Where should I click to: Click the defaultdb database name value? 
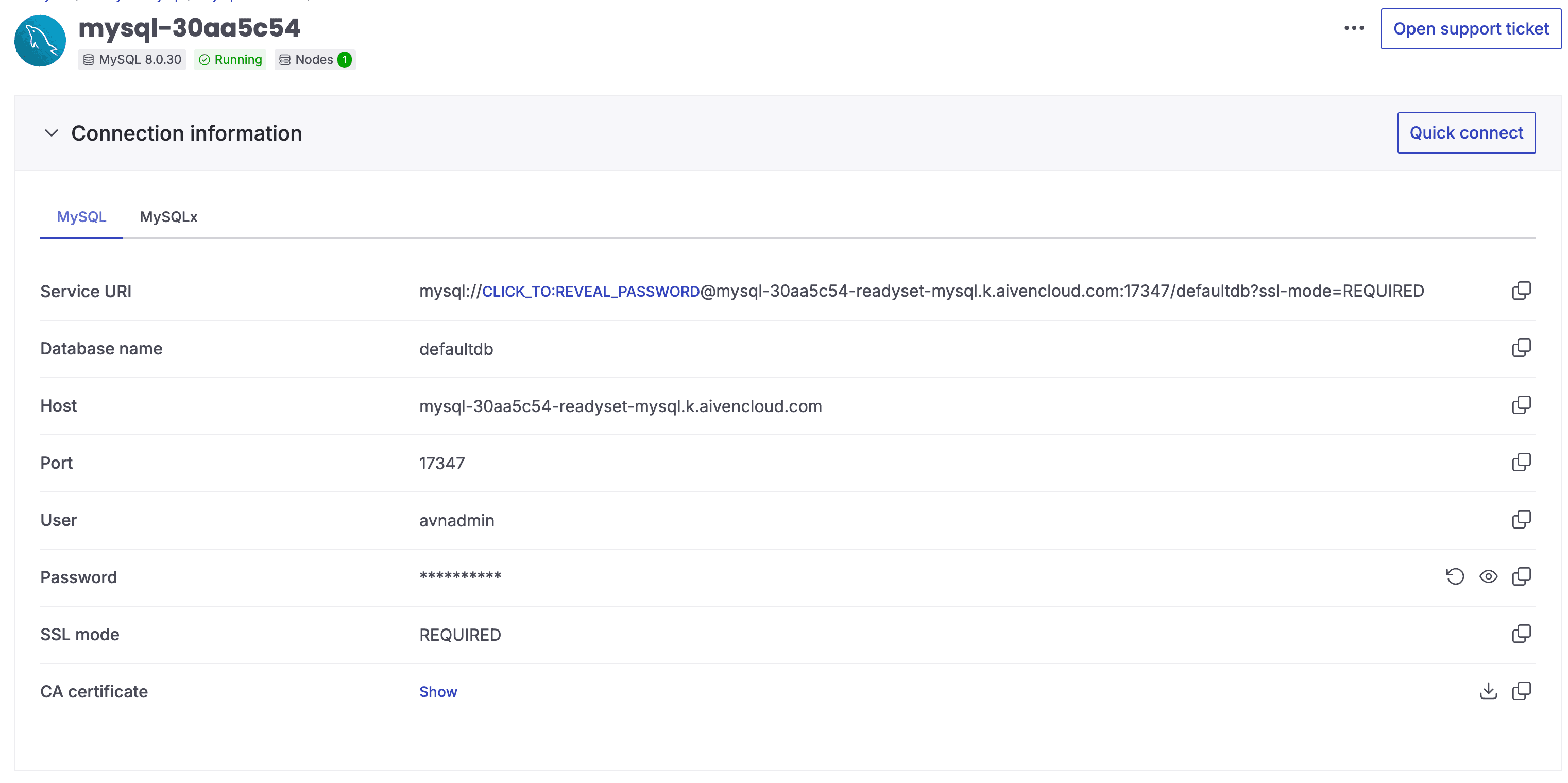click(456, 349)
